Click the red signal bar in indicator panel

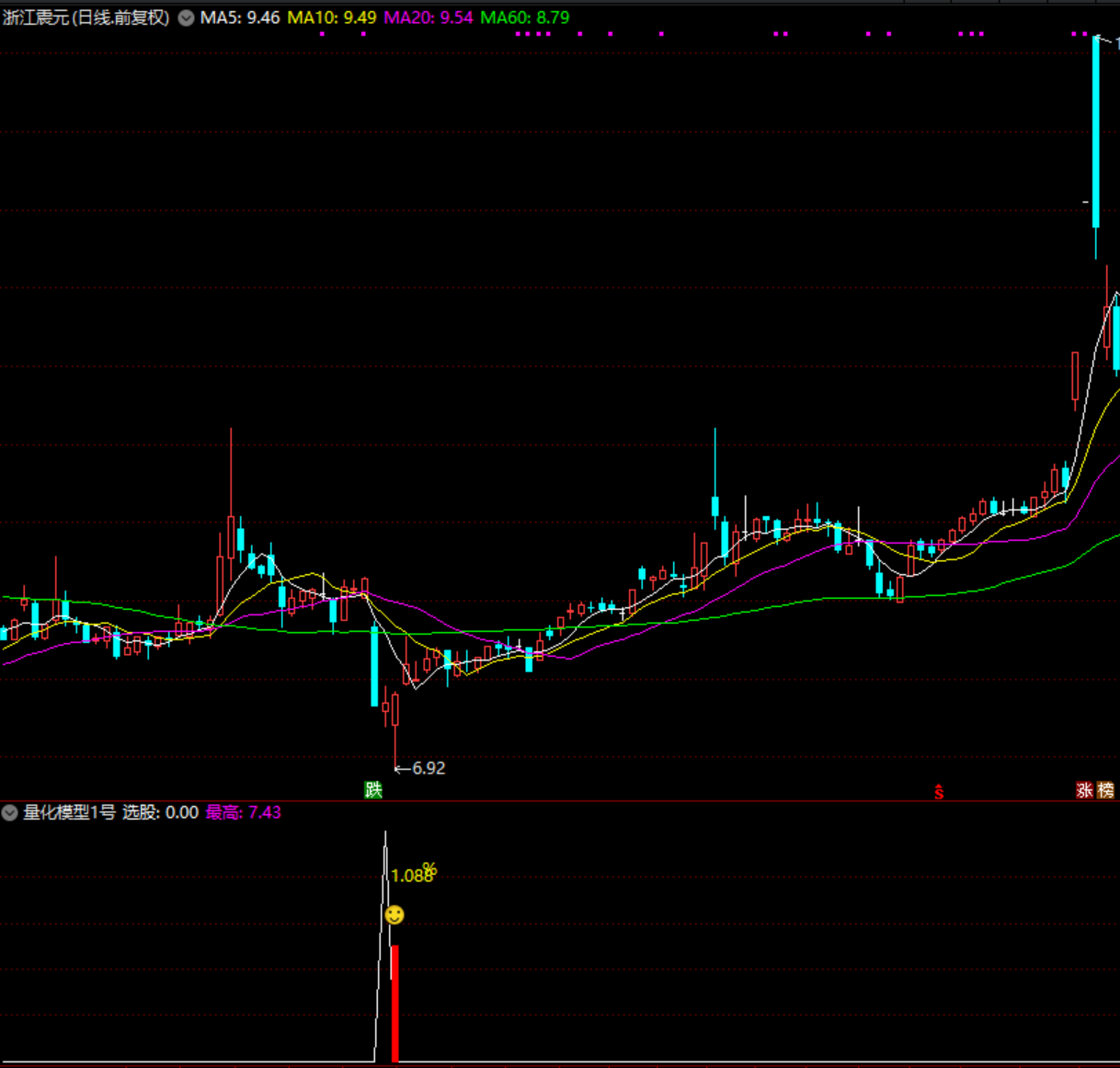click(394, 1003)
